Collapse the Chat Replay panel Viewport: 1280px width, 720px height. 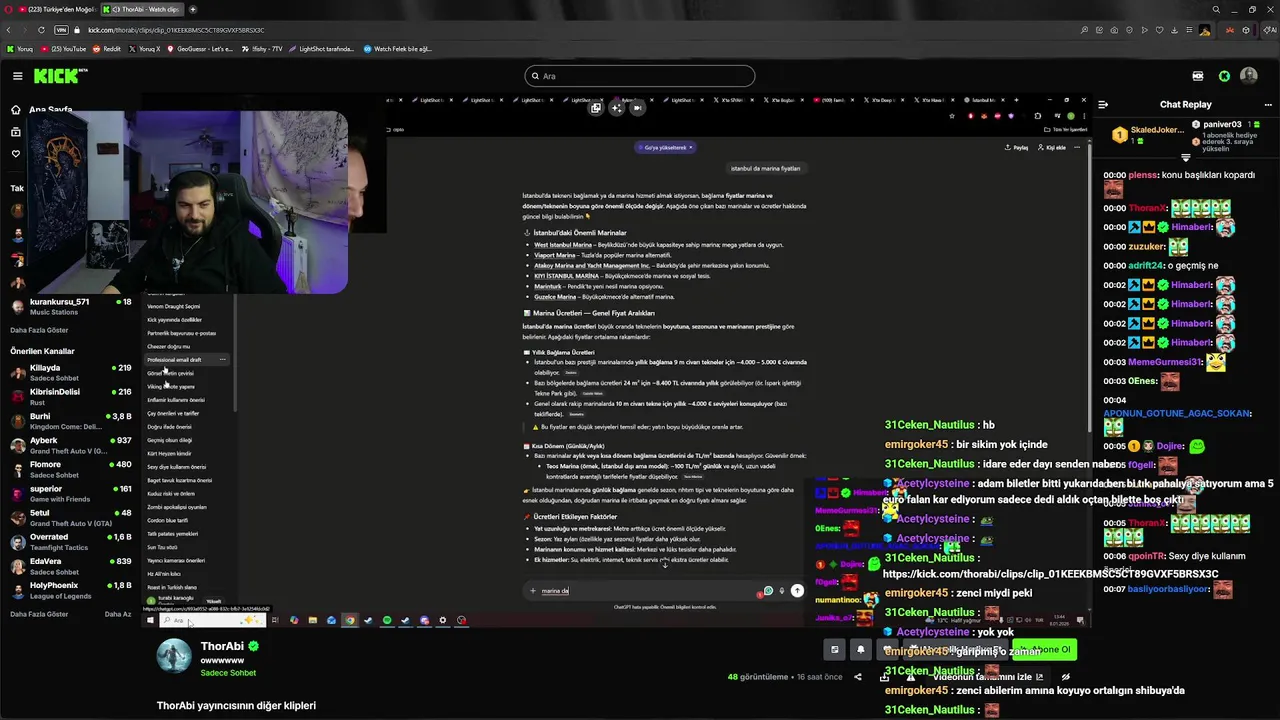coord(1103,104)
